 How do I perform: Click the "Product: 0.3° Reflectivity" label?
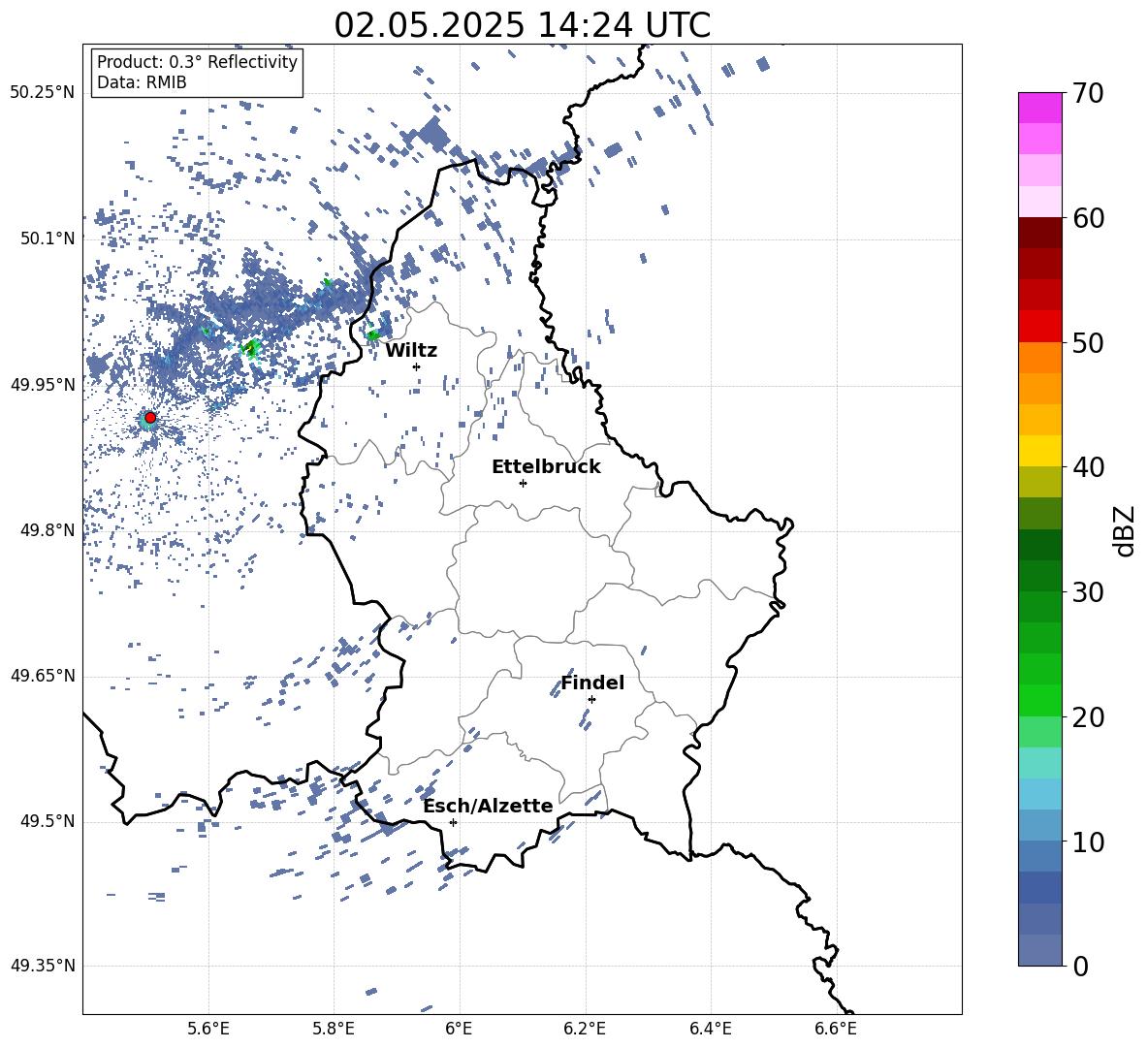[x=197, y=62]
